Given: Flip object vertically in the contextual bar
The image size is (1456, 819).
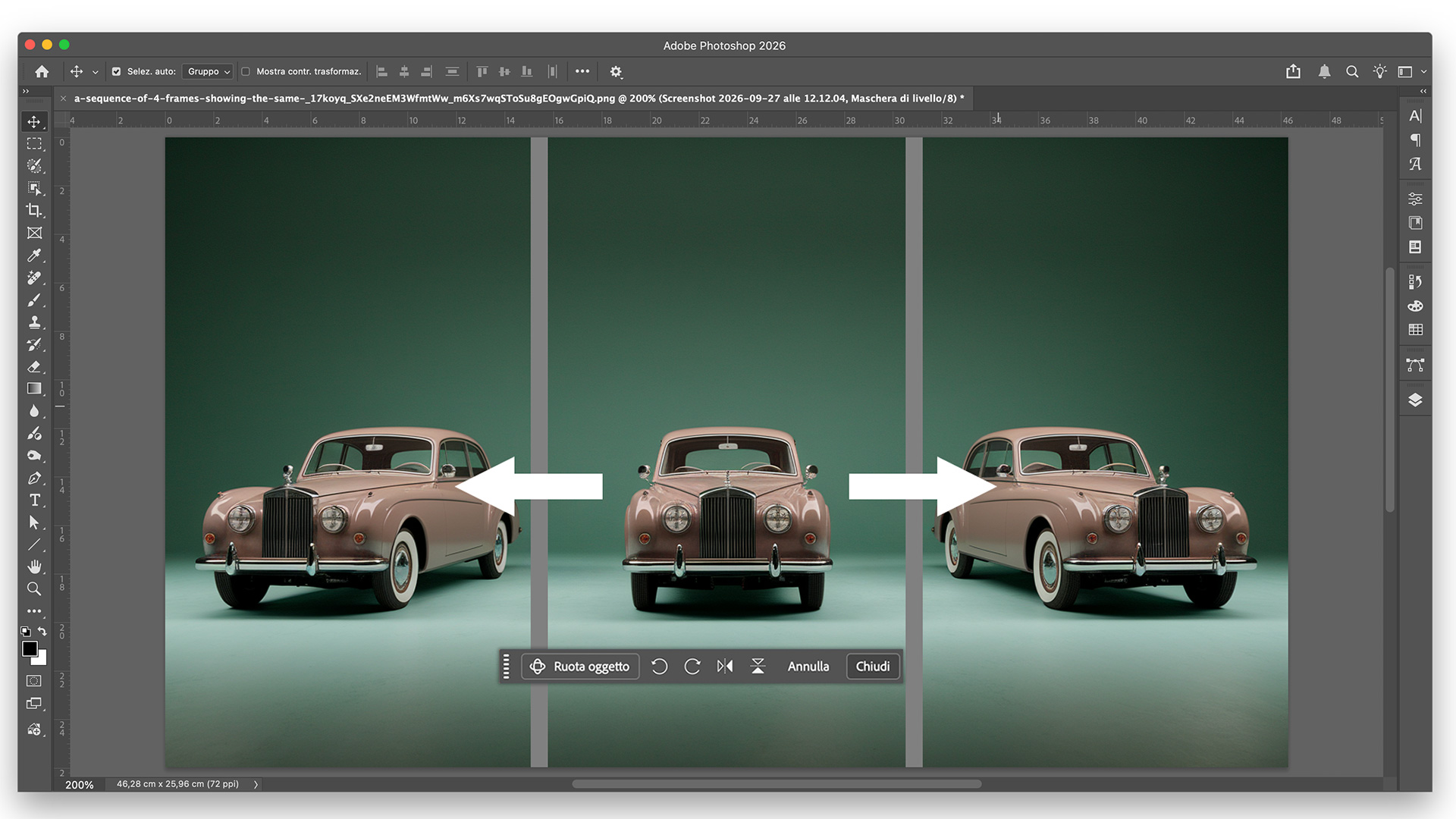Looking at the screenshot, I should pos(758,666).
